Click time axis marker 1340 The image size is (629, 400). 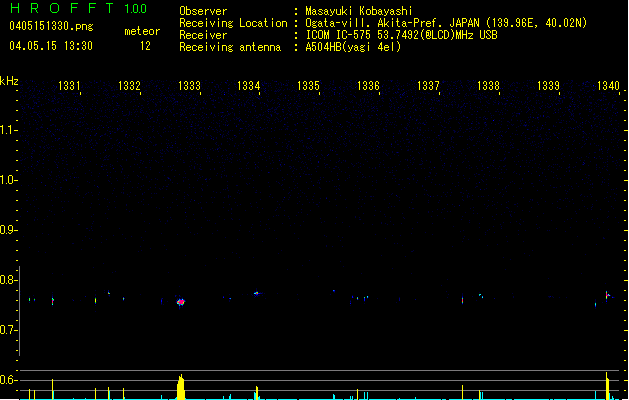[608, 86]
